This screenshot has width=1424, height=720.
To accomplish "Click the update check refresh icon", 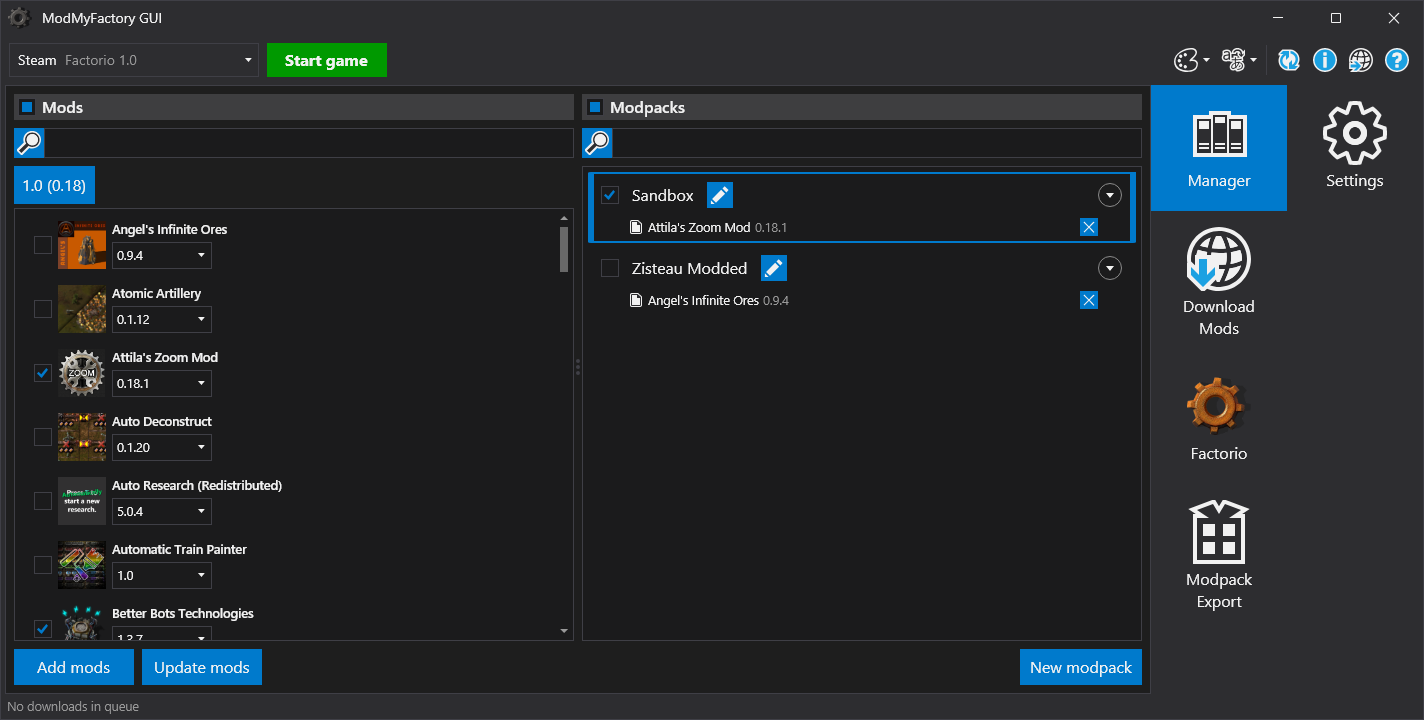I will coord(1289,60).
